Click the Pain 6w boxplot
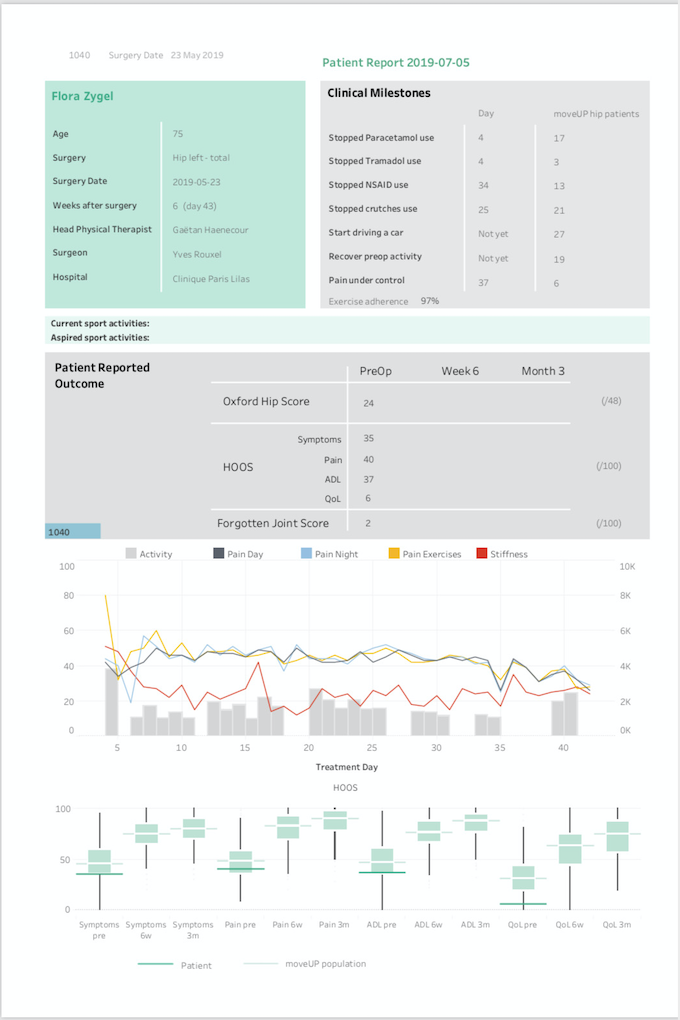The image size is (680, 1020). coord(288,827)
